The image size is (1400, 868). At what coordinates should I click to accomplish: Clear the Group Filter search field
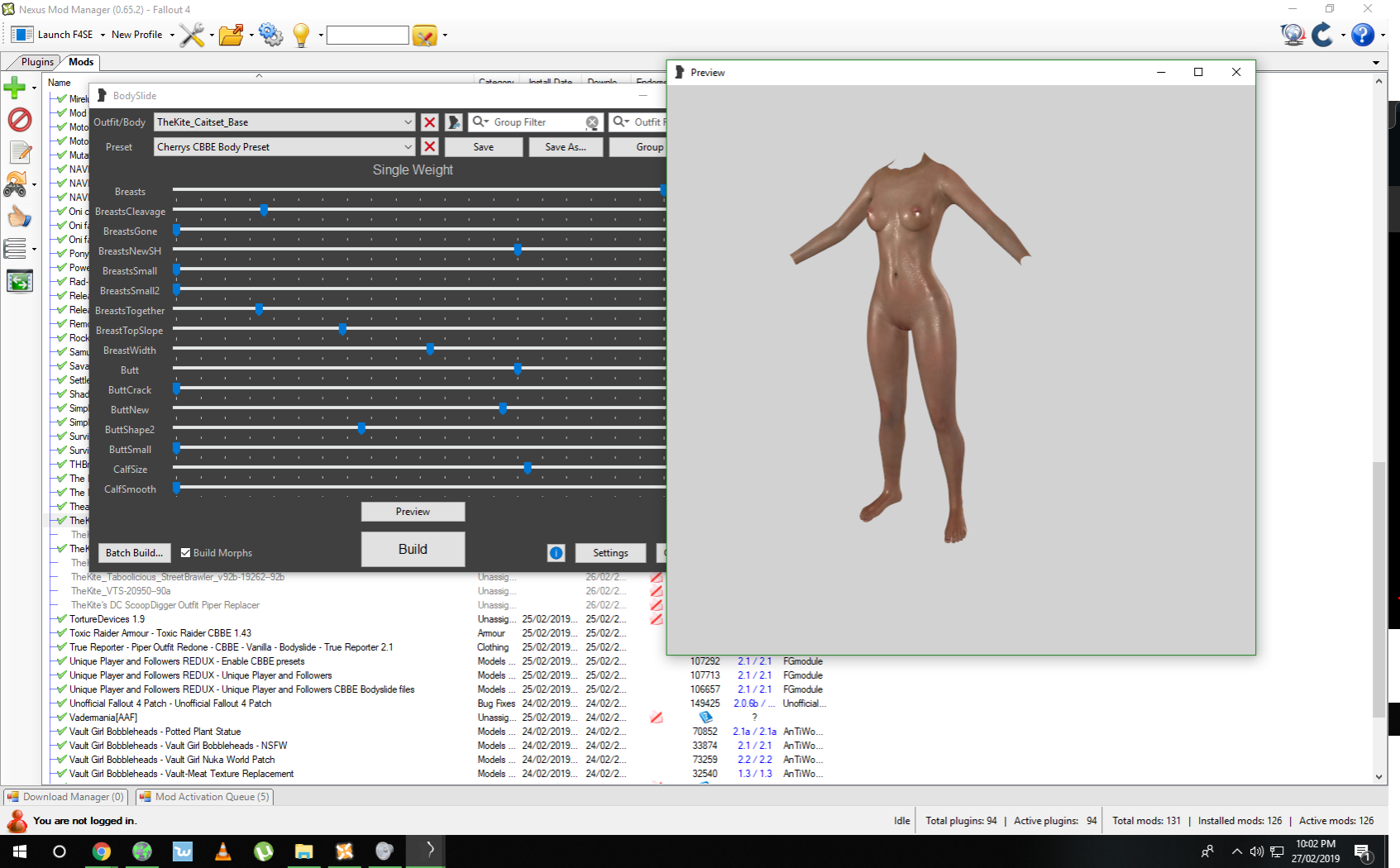coord(592,122)
